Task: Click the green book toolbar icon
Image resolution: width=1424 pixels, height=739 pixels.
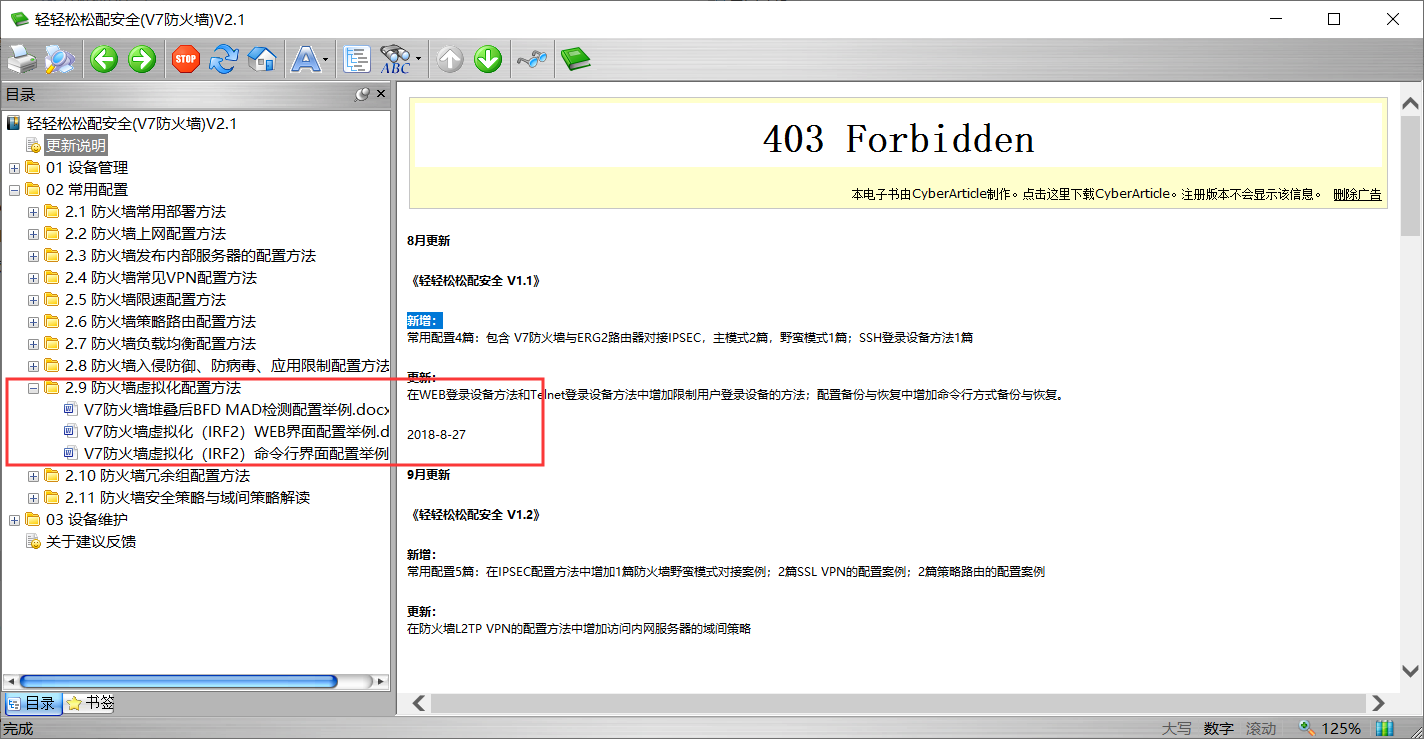Action: pyautogui.click(x=575, y=60)
